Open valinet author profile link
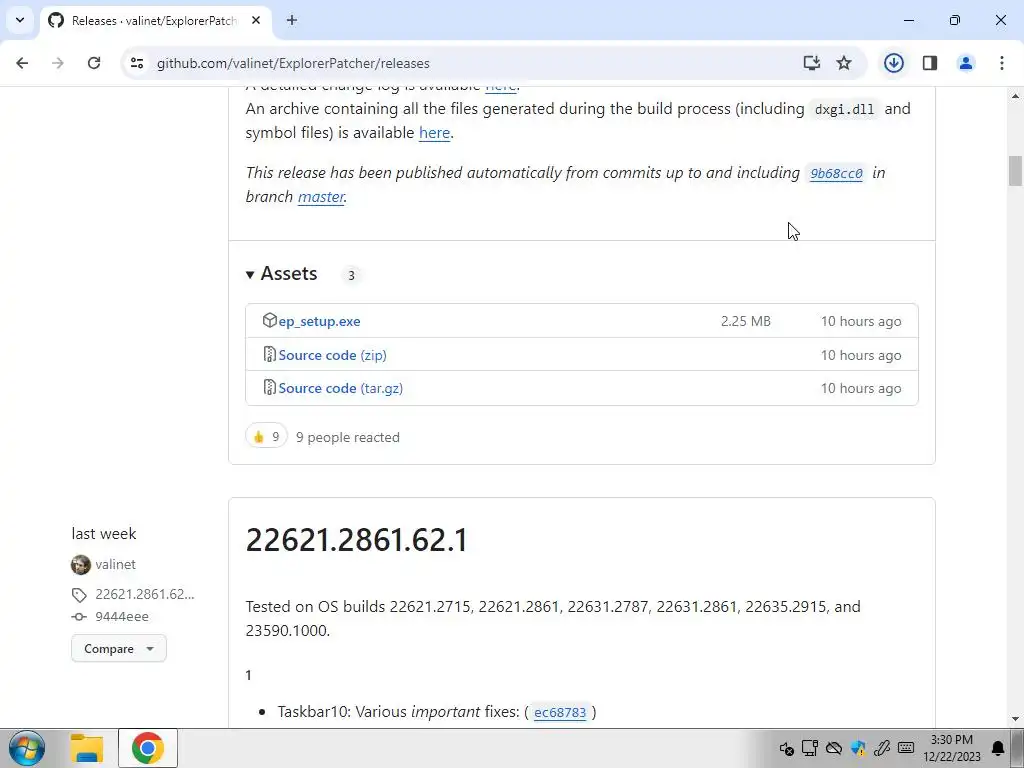This screenshot has width=1024, height=768. click(116, 564)
